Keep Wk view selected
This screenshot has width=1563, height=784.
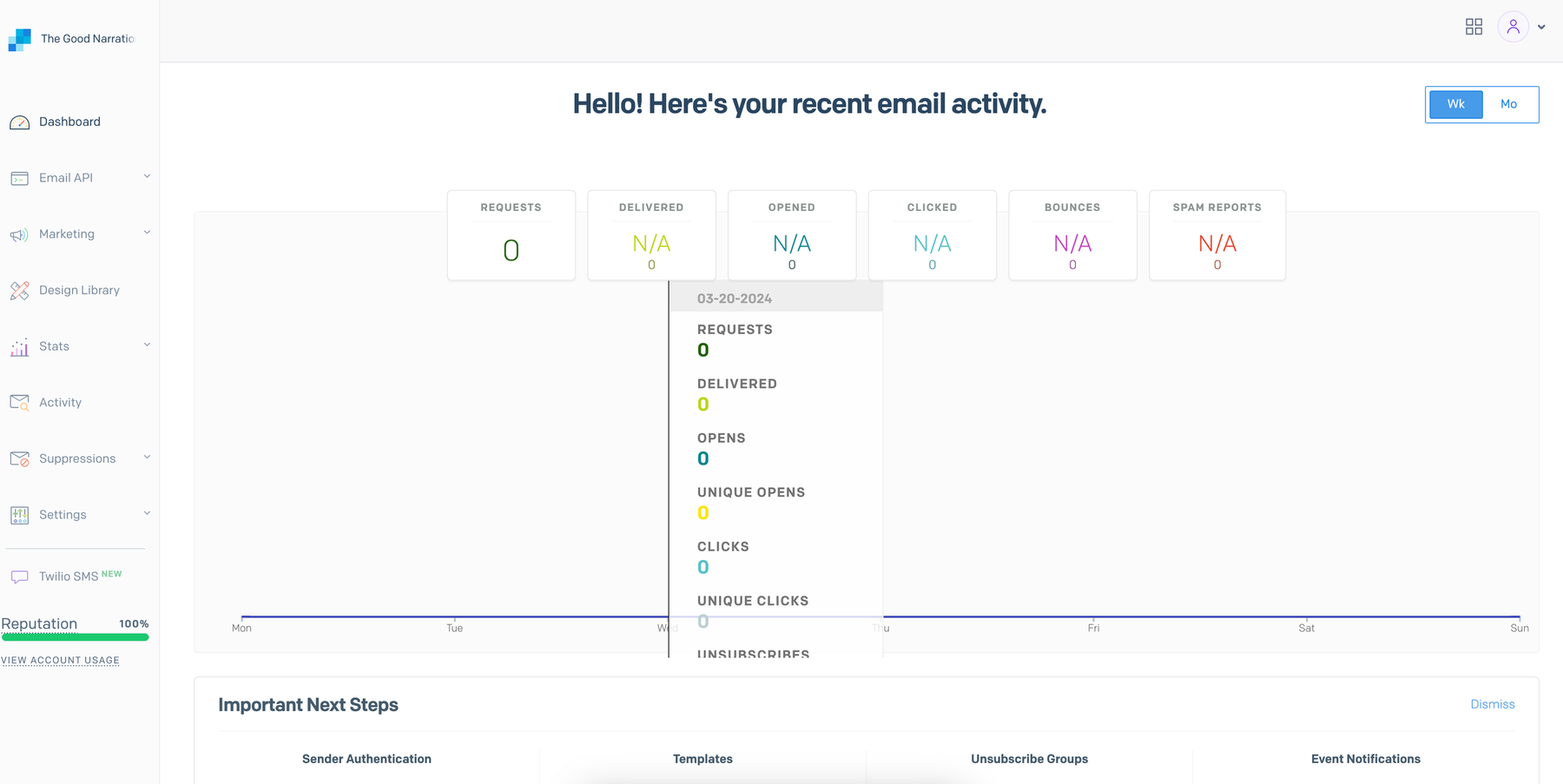[x=1456, y=104]
